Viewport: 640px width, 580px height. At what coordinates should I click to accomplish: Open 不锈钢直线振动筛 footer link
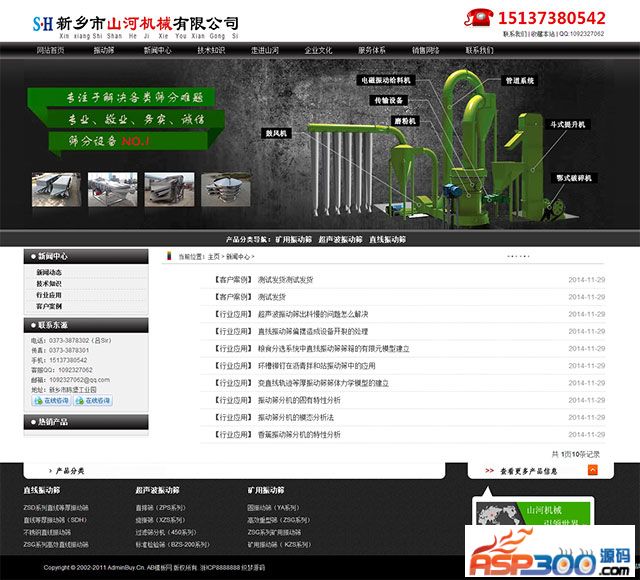pos(47,532)
